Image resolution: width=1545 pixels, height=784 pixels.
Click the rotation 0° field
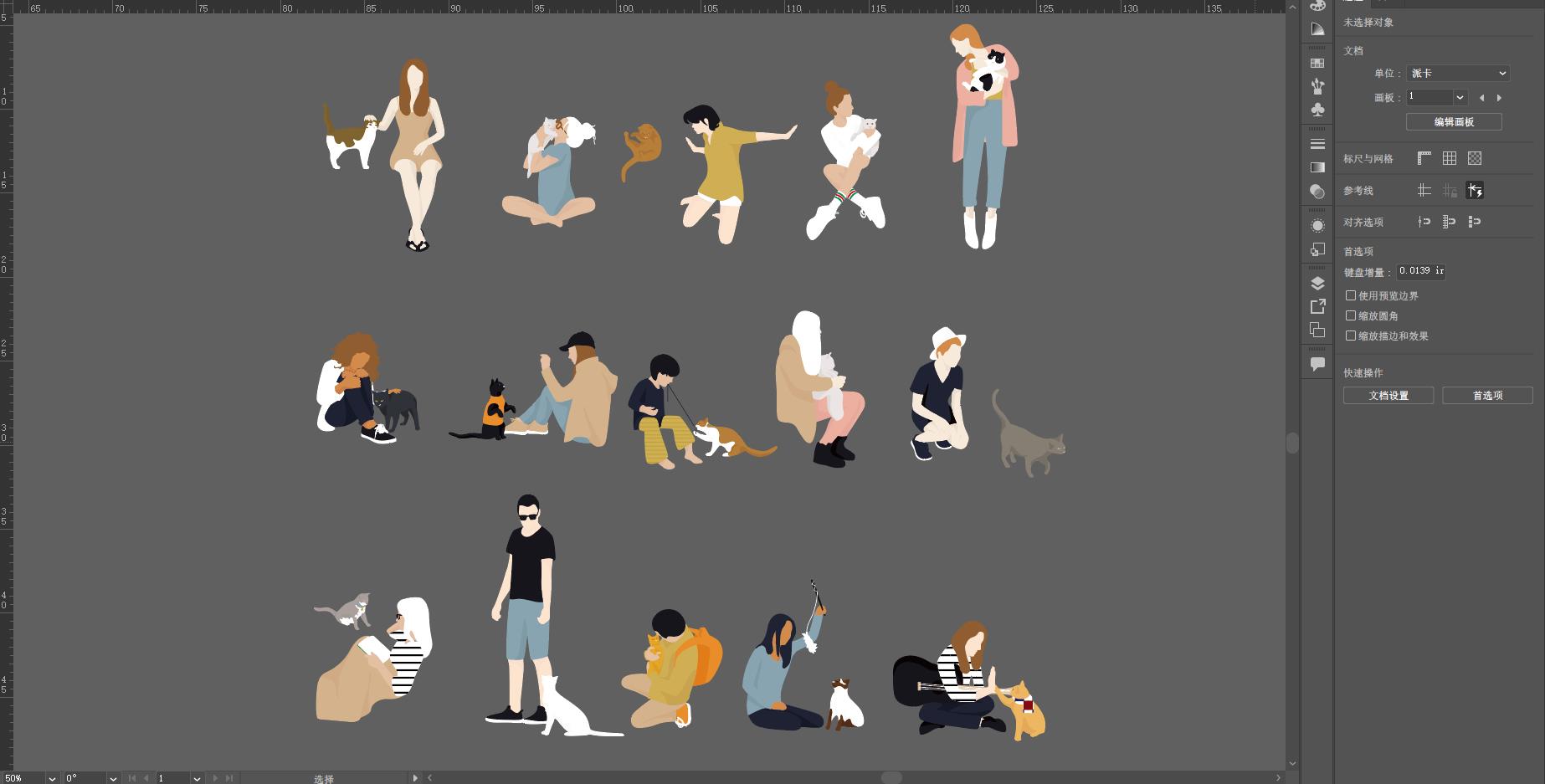[x=85, y=778]
